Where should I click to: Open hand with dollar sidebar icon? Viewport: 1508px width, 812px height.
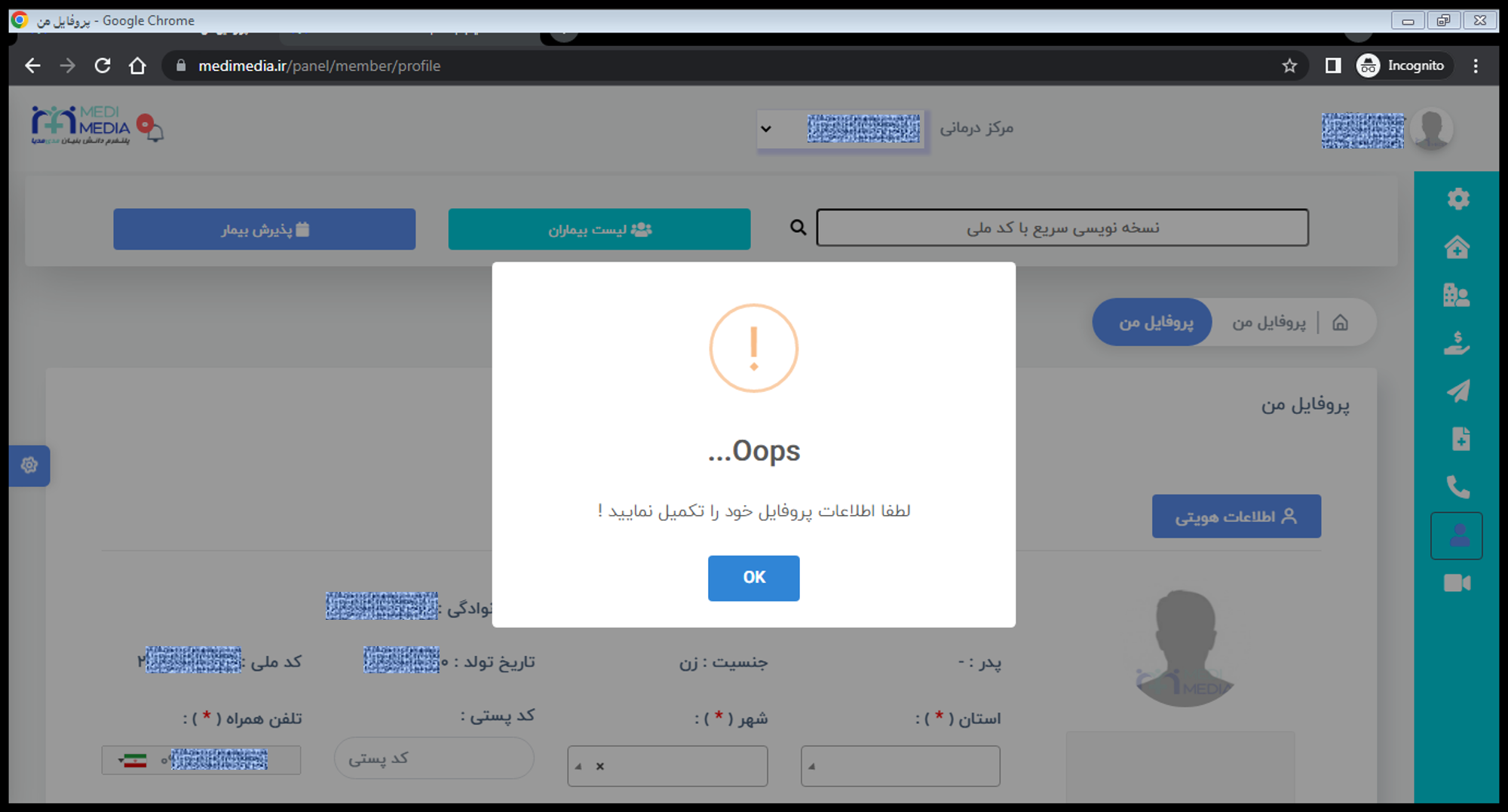(x=1457, y=343)
